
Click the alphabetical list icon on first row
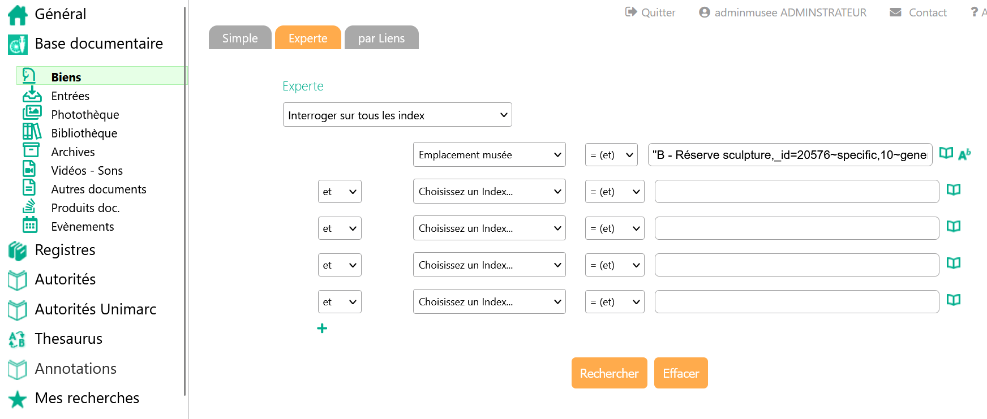[x=965, y=154]
